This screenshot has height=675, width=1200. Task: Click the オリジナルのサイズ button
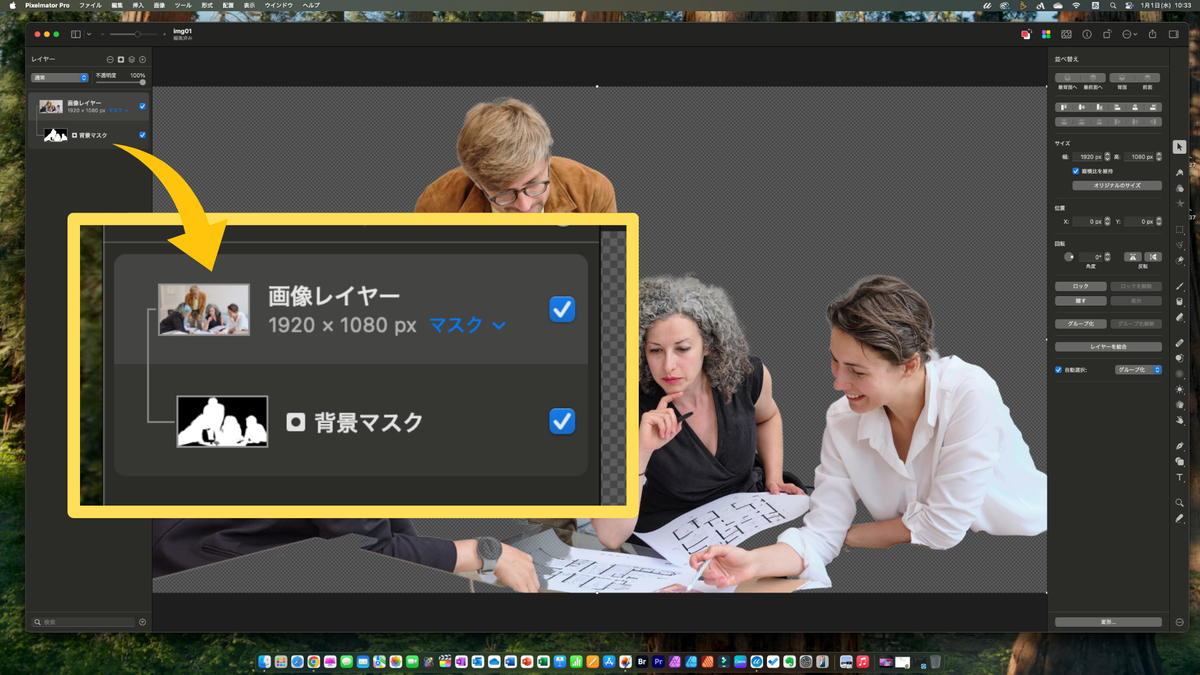click(x=1117, y=186)
